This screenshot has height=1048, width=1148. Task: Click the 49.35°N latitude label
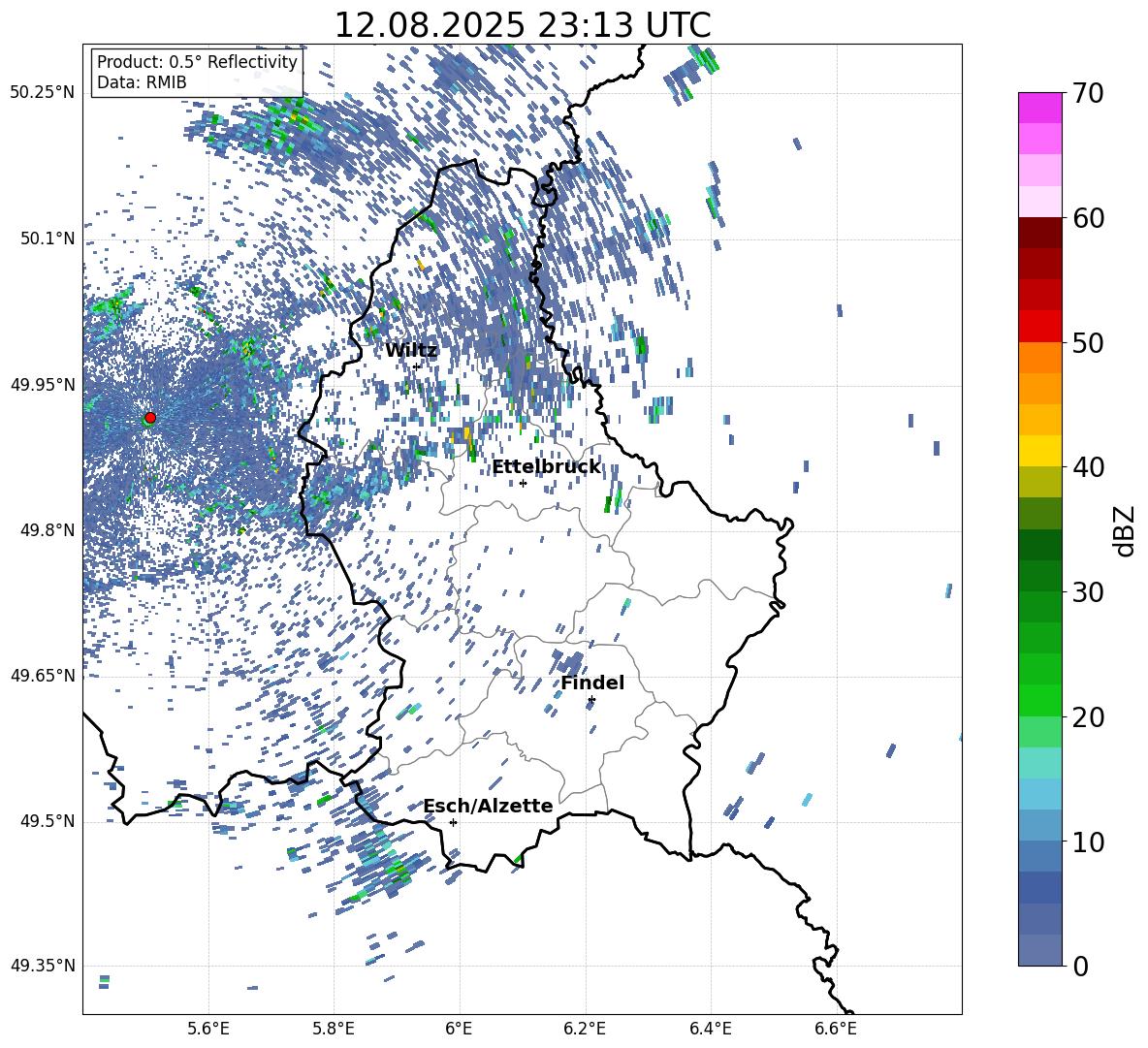[43, 966]
